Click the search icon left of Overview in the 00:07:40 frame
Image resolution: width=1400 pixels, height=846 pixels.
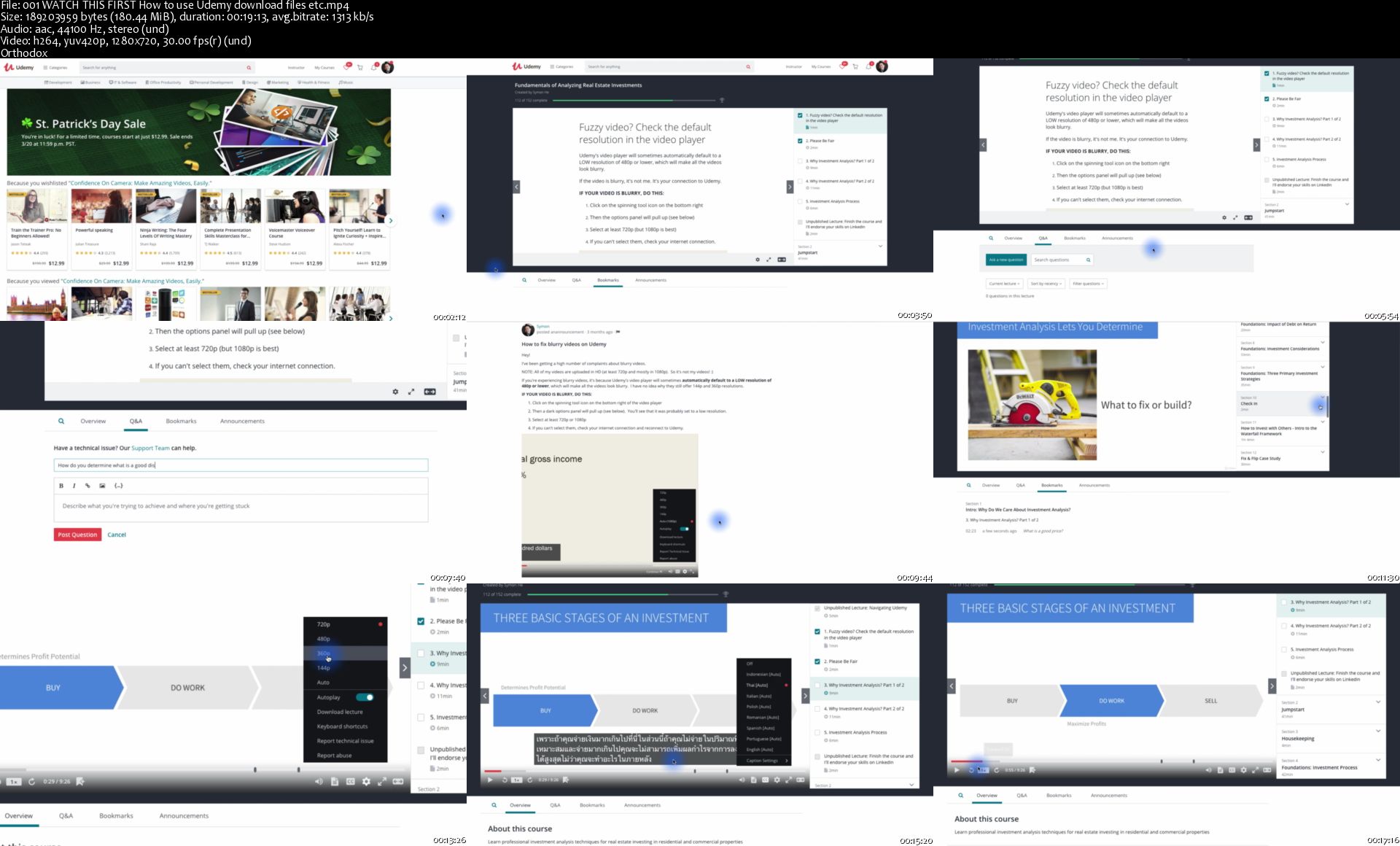coord(61,421)
